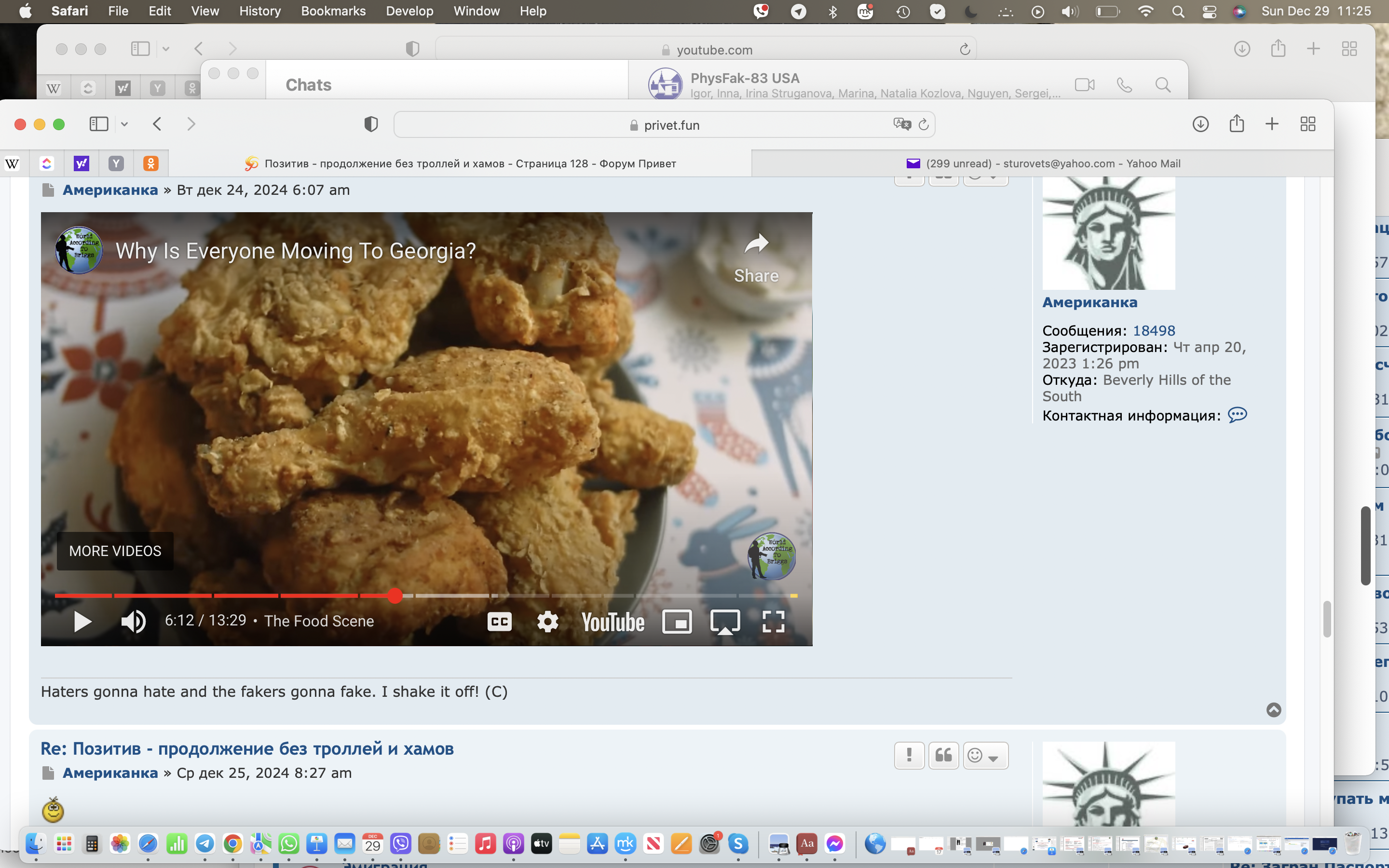This screenshot has height=868, width=1389.
Task: Click the YouTube logo in player controls
Action: point(613,622)
